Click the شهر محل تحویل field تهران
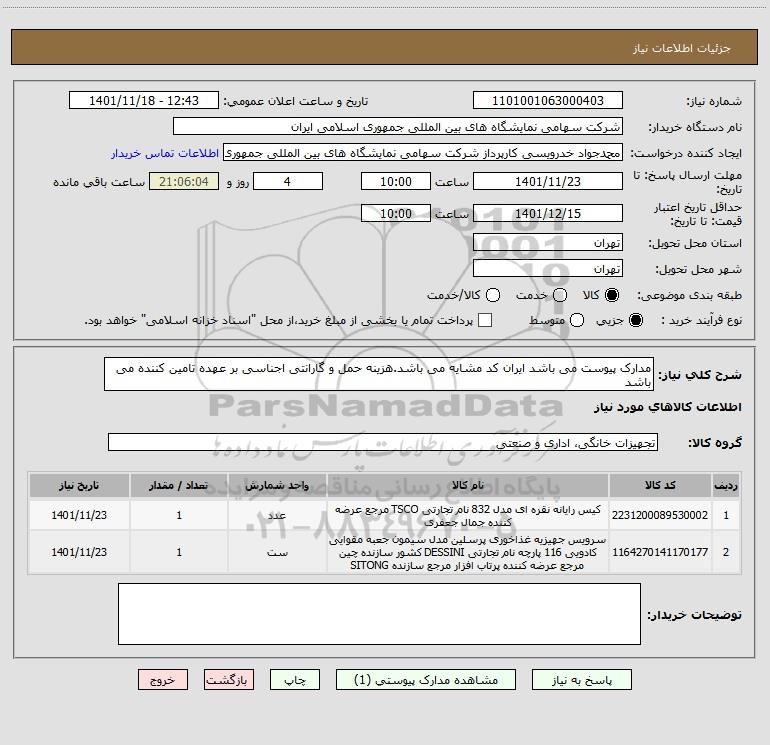 (x=548, y=269)
